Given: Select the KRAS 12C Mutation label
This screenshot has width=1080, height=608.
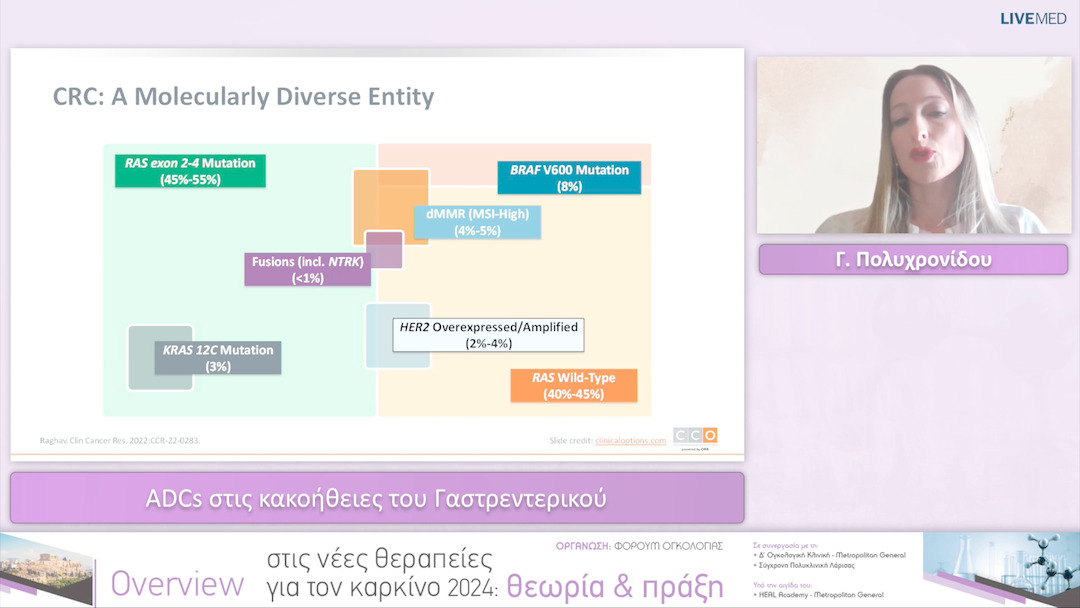Looking at the screenshot, I should click(x=218, y=358).
